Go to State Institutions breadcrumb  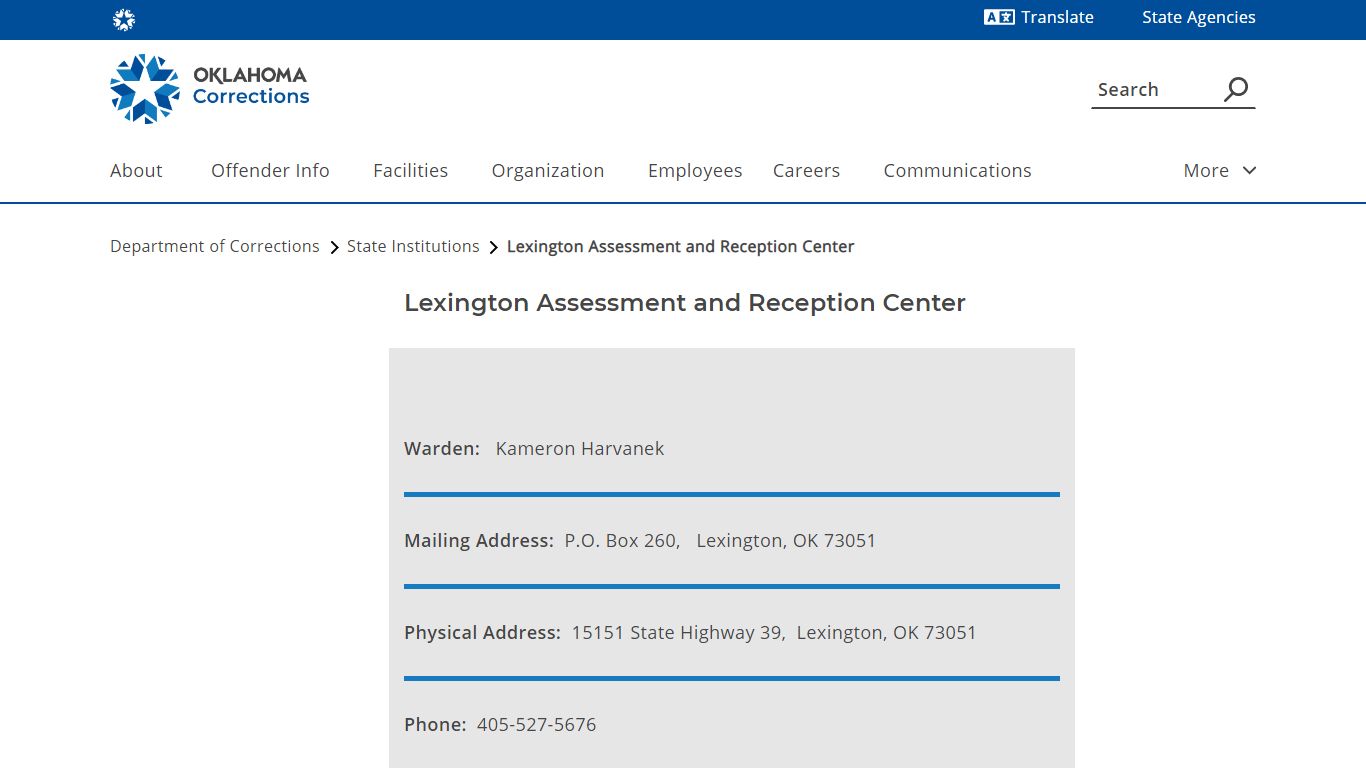pos(413,246)
